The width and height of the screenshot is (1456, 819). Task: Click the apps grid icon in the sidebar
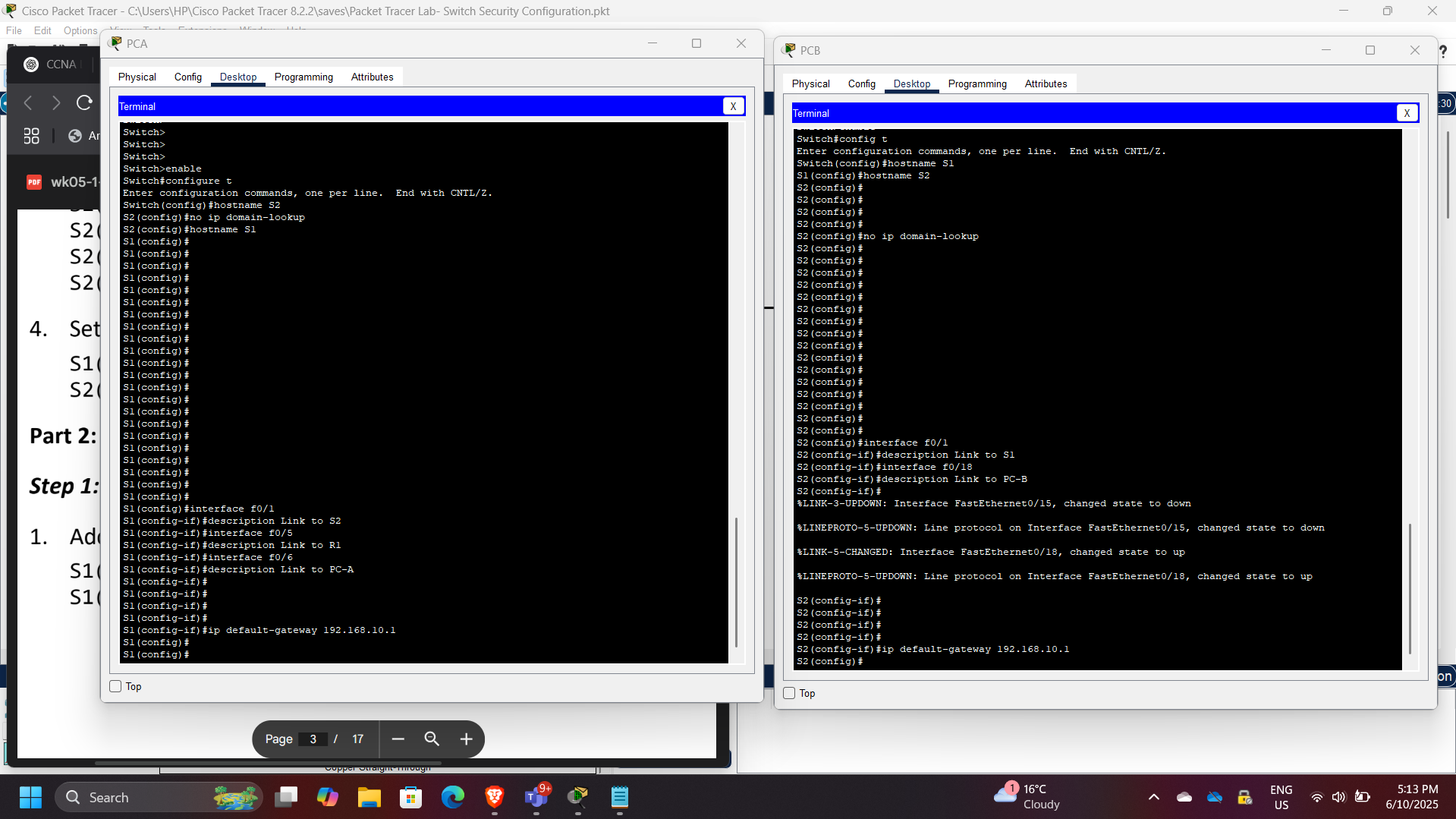(x=30, y=136)
